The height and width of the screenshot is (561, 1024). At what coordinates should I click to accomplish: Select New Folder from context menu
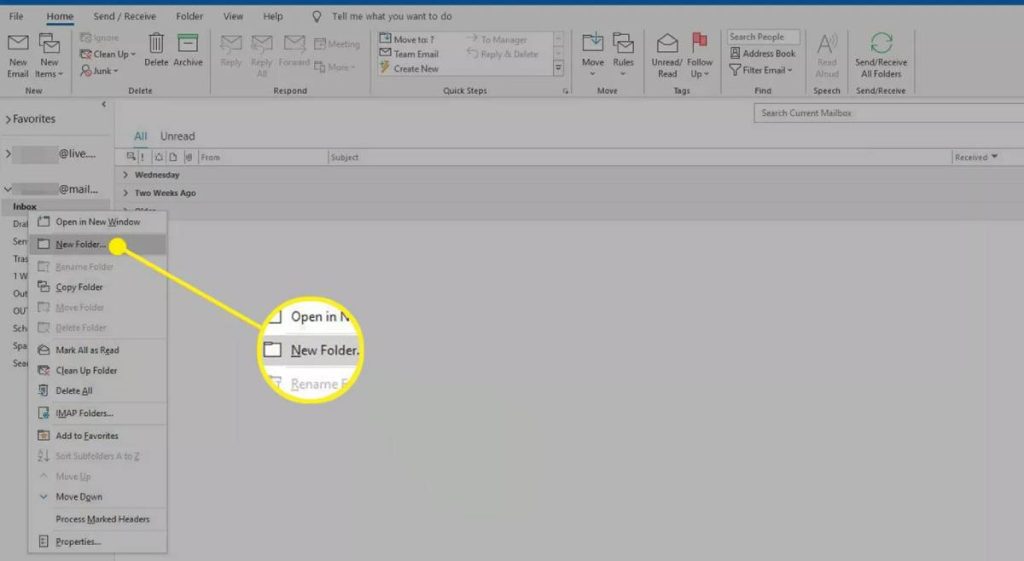coord(81,244)
